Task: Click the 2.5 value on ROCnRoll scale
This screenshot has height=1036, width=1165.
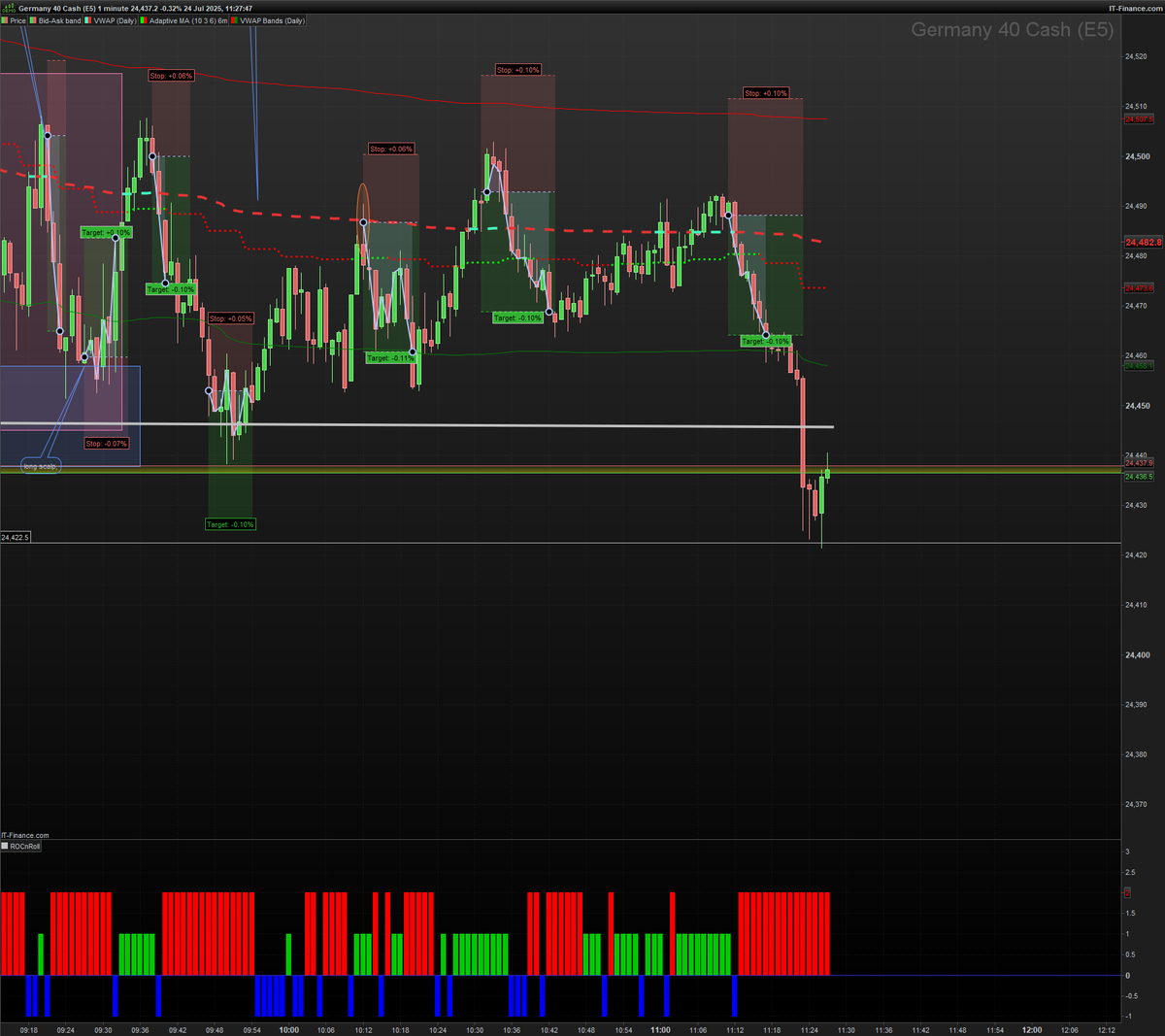Action: point(1129,872)
